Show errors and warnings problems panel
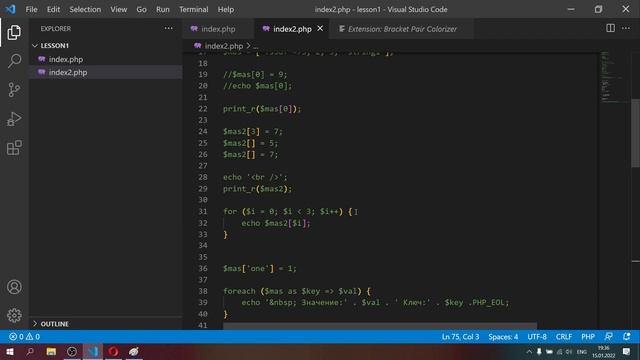The height and width of the screenshot is (360, 640). click(x=24, y=337)
